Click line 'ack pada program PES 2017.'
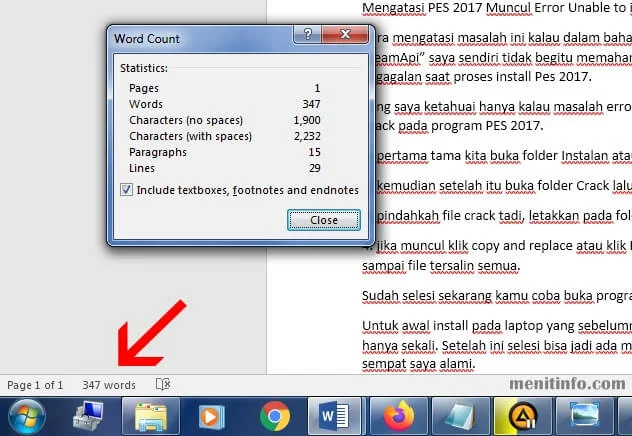 [459, 126]
